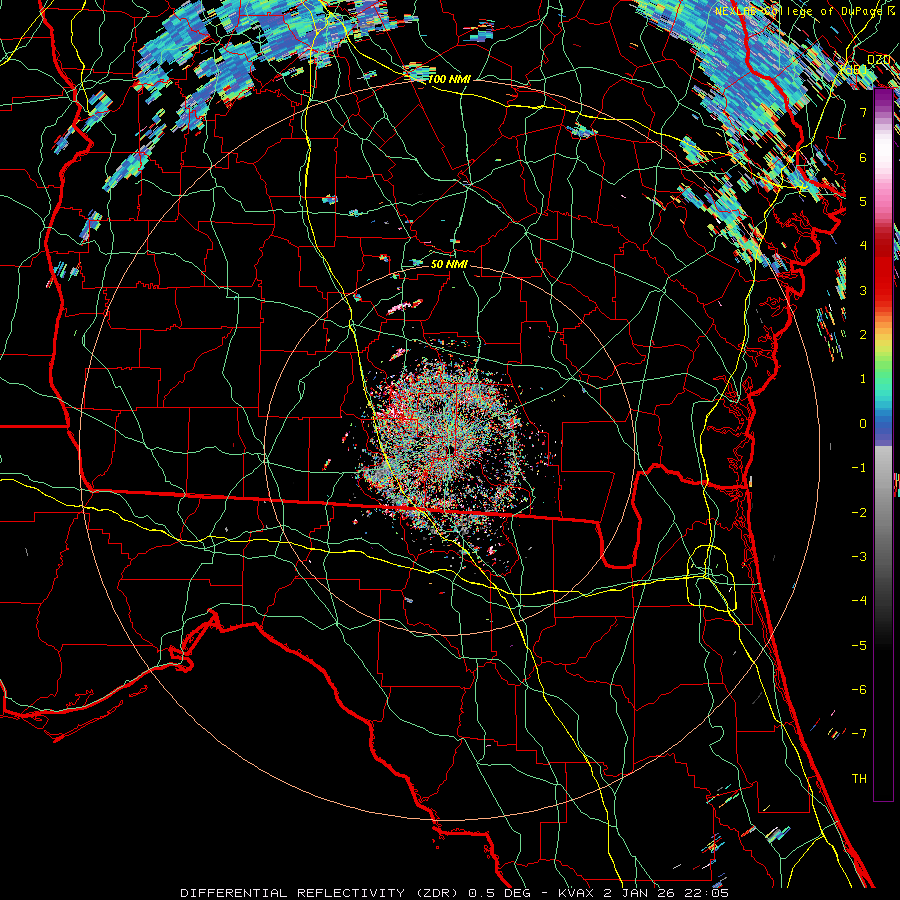This screenshot has width=900, height=900.
Task: Click the "100 NMI" range ring label
Action: pyautogui.click(x=449, y=79)
